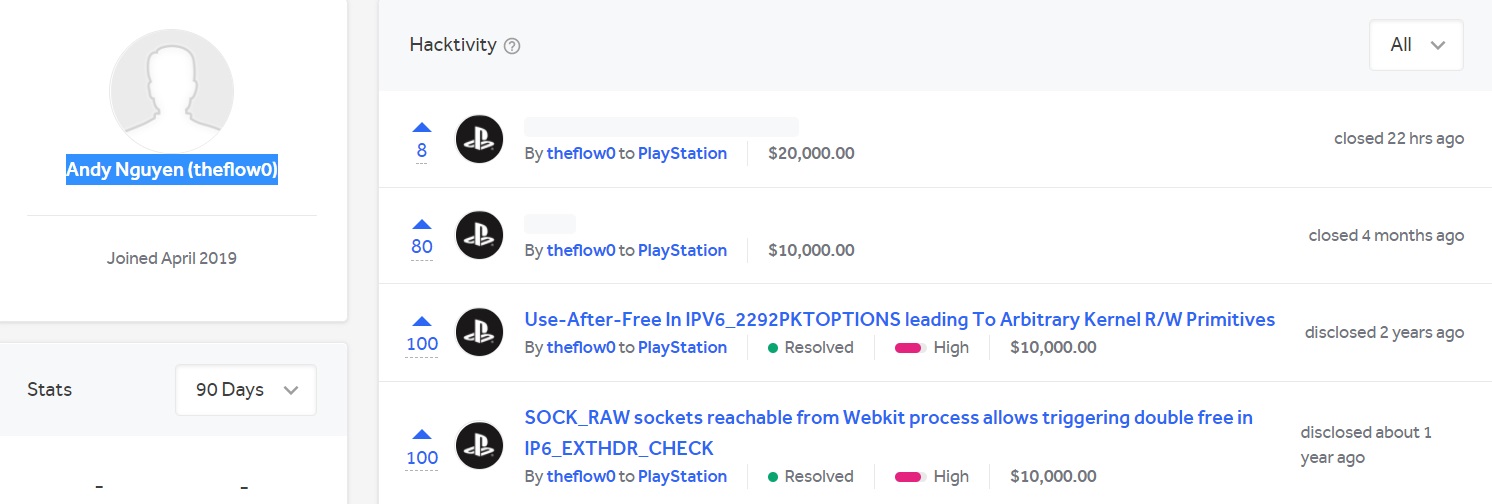
Task: Upvote the IPV6_2292PKTOPTIONS use-after-free report
Action: pyautogui.click(x=422, y=321)
